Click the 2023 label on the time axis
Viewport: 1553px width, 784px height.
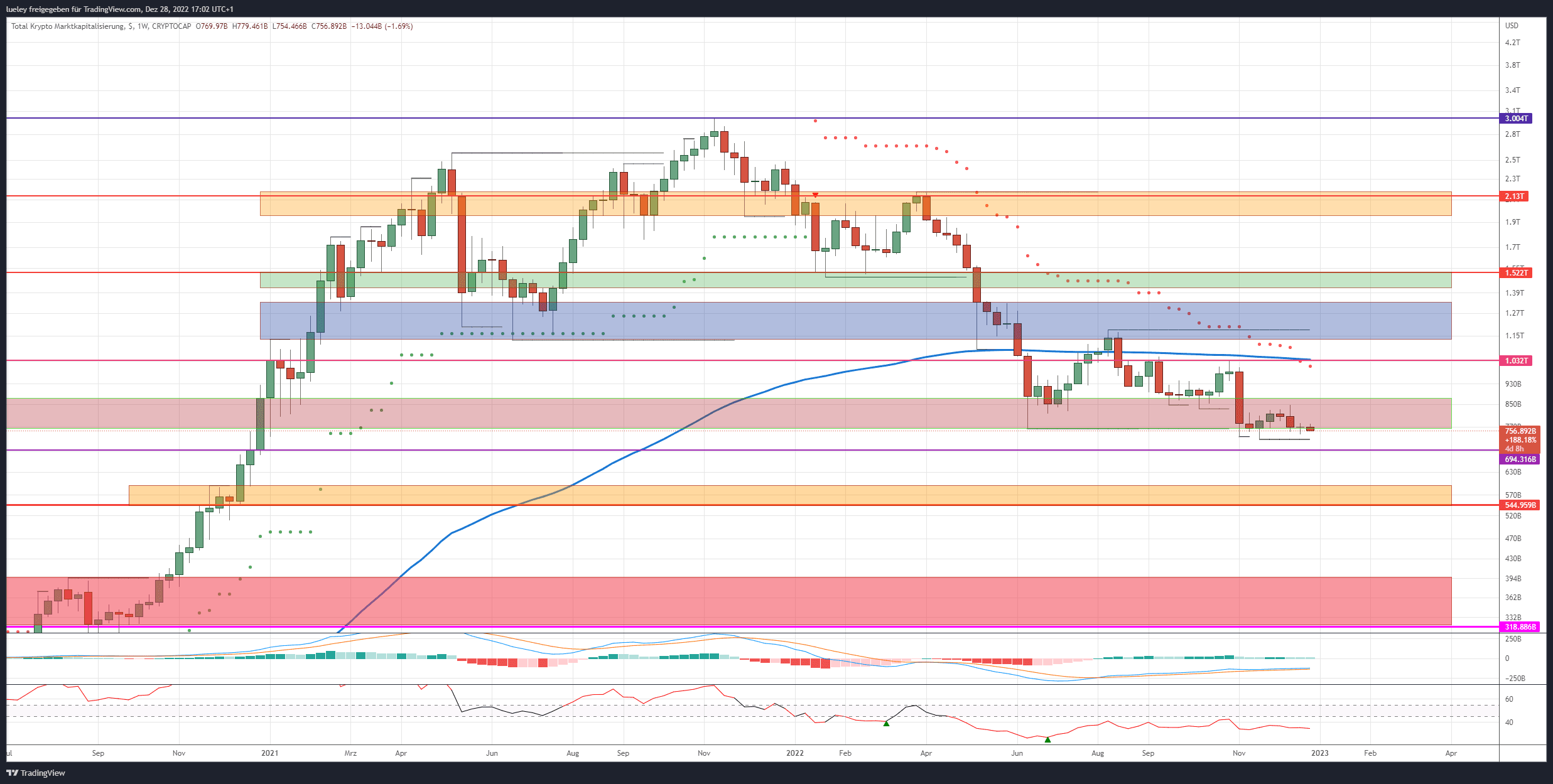[1319, 753]
